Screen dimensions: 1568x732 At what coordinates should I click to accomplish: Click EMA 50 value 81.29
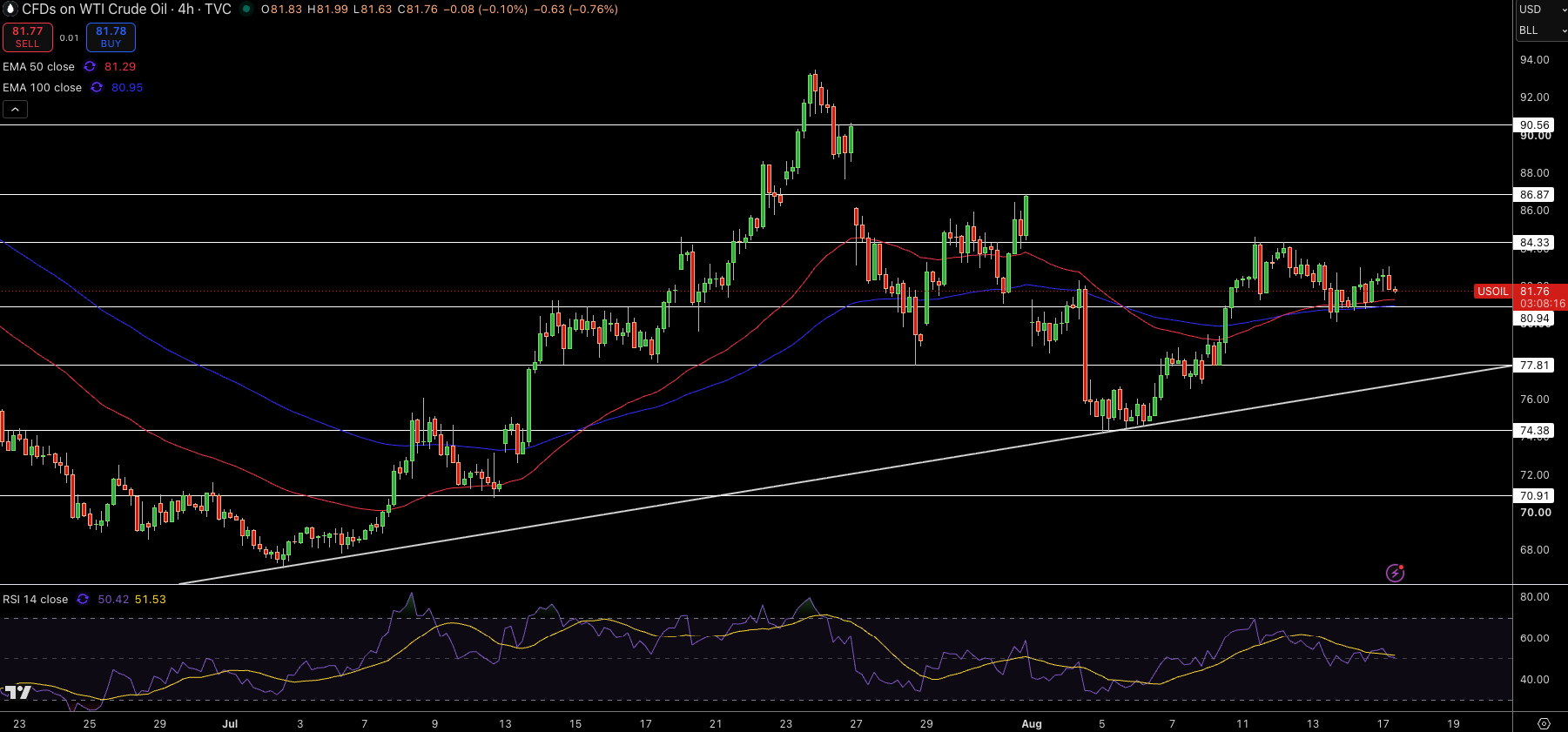coord(120,66)
